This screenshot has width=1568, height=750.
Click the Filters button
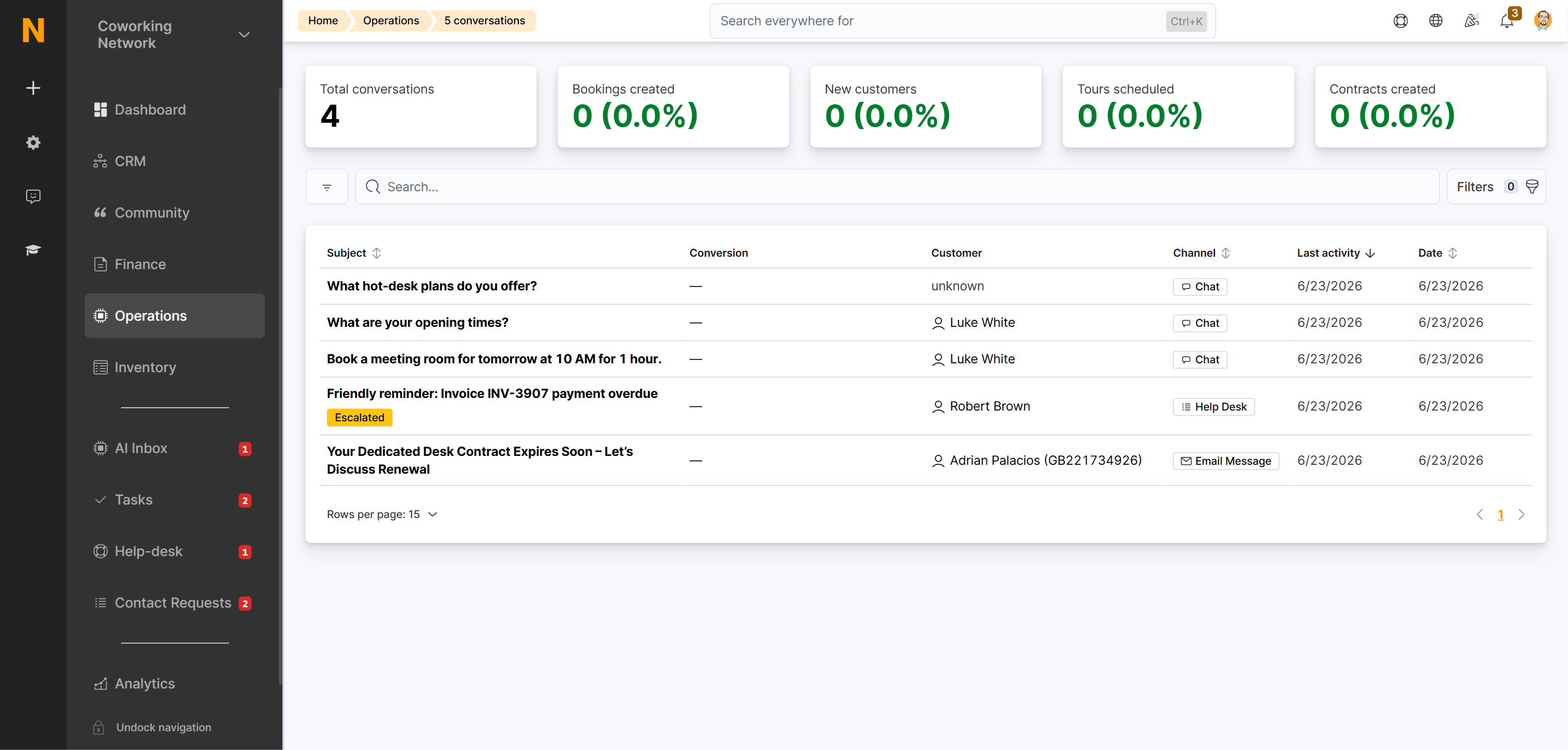tap(1496, 187)
